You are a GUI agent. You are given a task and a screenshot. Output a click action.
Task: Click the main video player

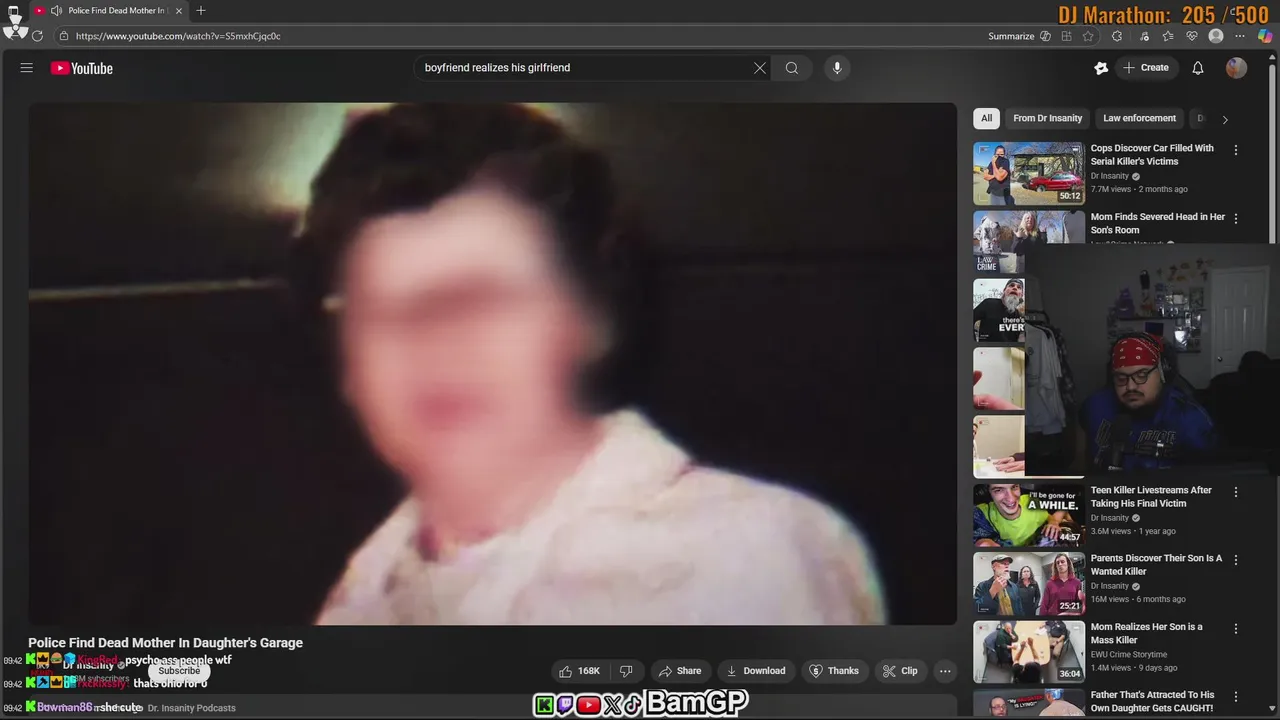492,364
